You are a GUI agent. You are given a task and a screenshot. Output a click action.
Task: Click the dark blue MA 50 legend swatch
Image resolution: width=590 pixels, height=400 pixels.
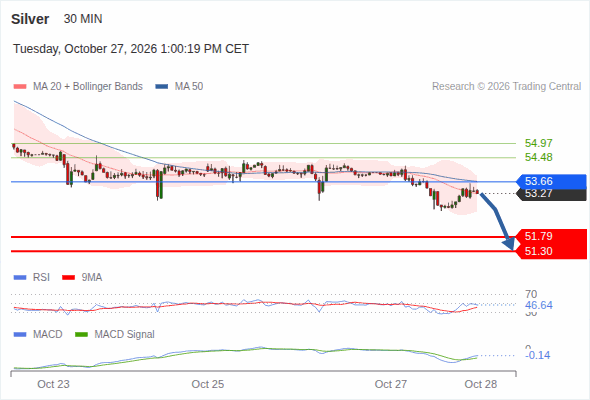coord(162,87)
